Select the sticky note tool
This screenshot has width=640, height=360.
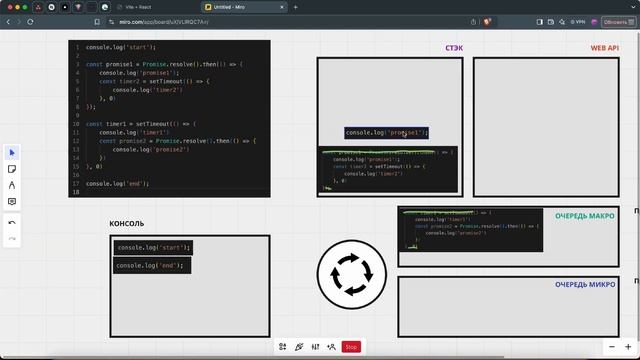pos(12,169)
